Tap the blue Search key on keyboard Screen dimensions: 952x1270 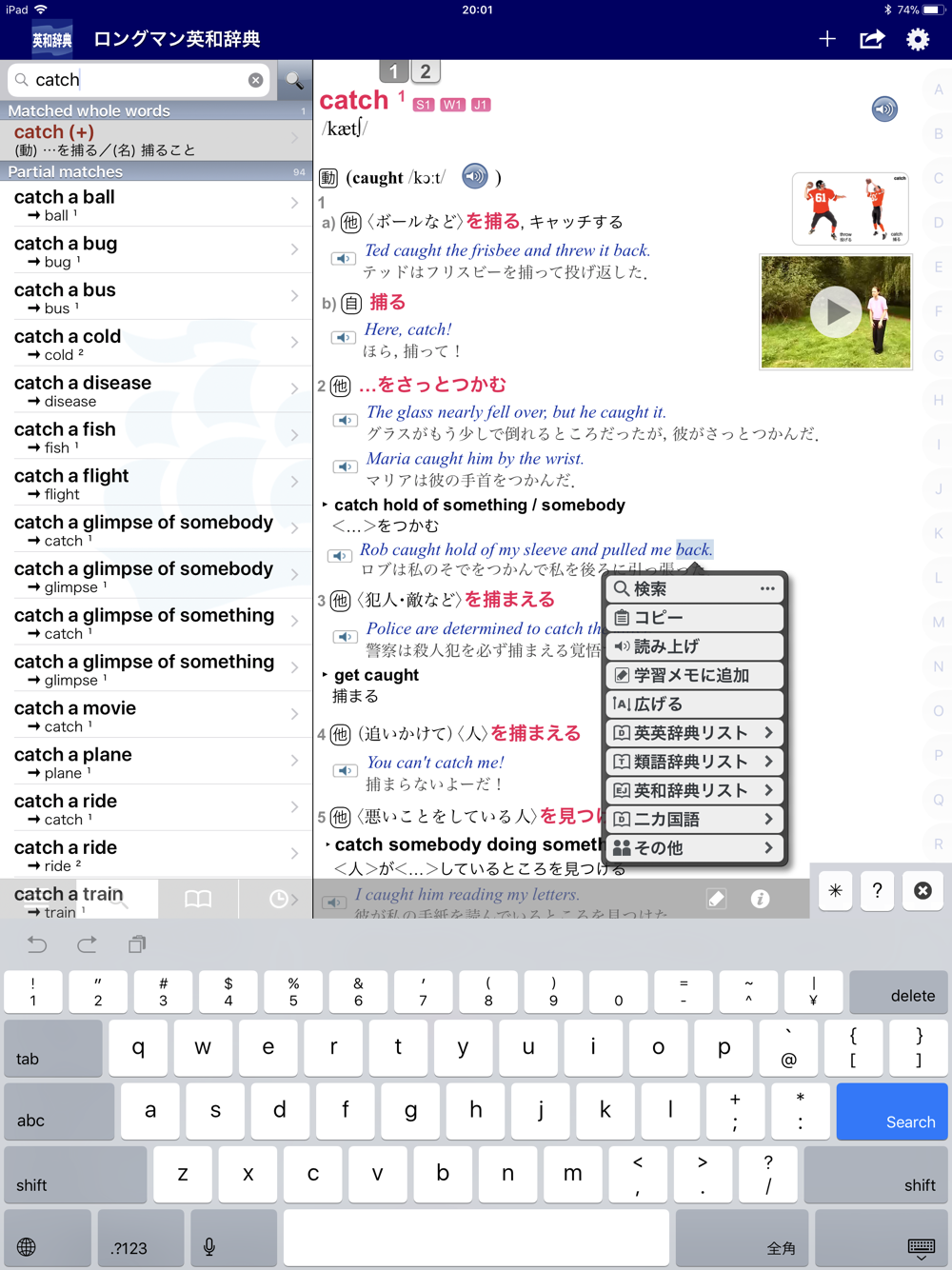892,1110
